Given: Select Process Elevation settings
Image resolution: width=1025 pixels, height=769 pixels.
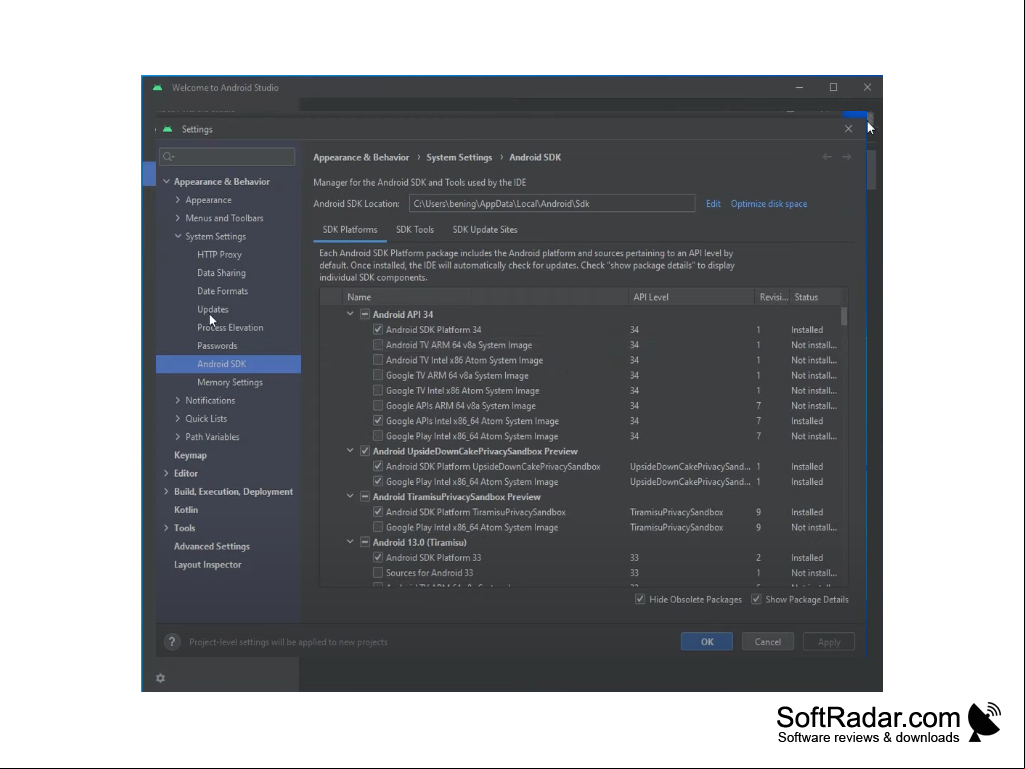Looking at the screenshot, I should click(x=228, y=328).
